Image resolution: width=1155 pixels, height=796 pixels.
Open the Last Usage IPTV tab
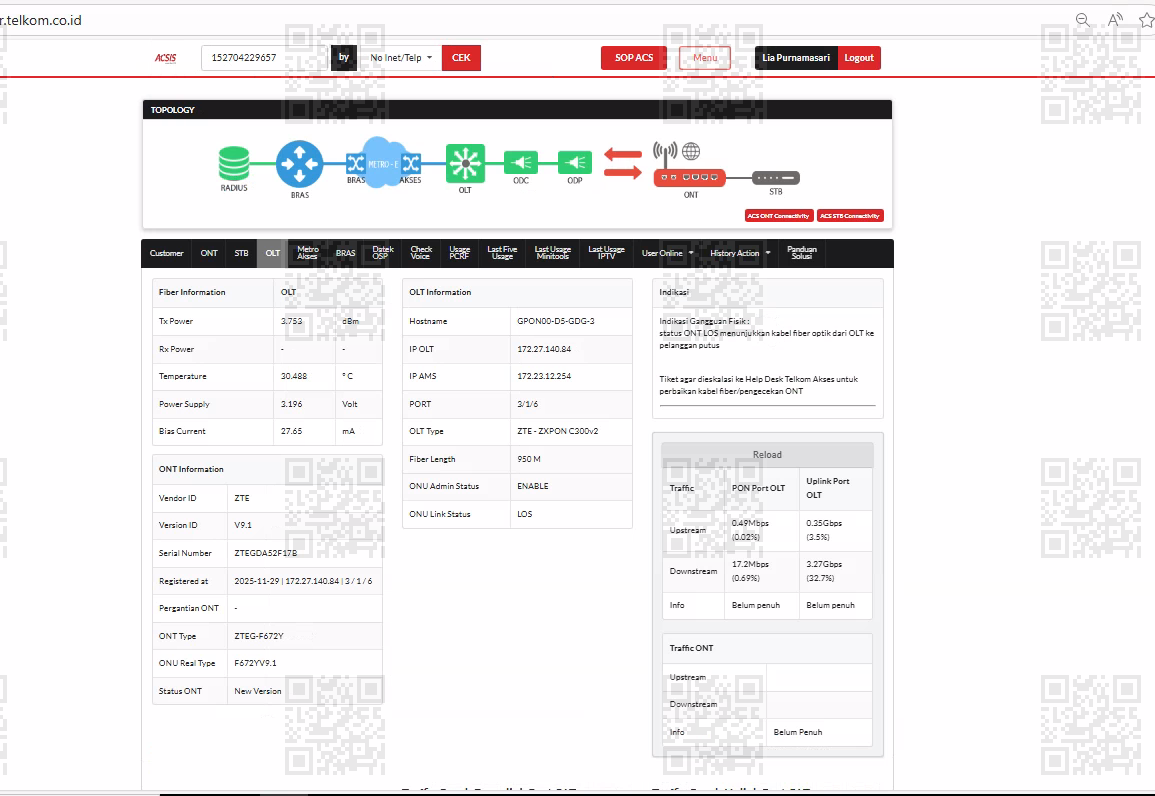coord(606,253)
